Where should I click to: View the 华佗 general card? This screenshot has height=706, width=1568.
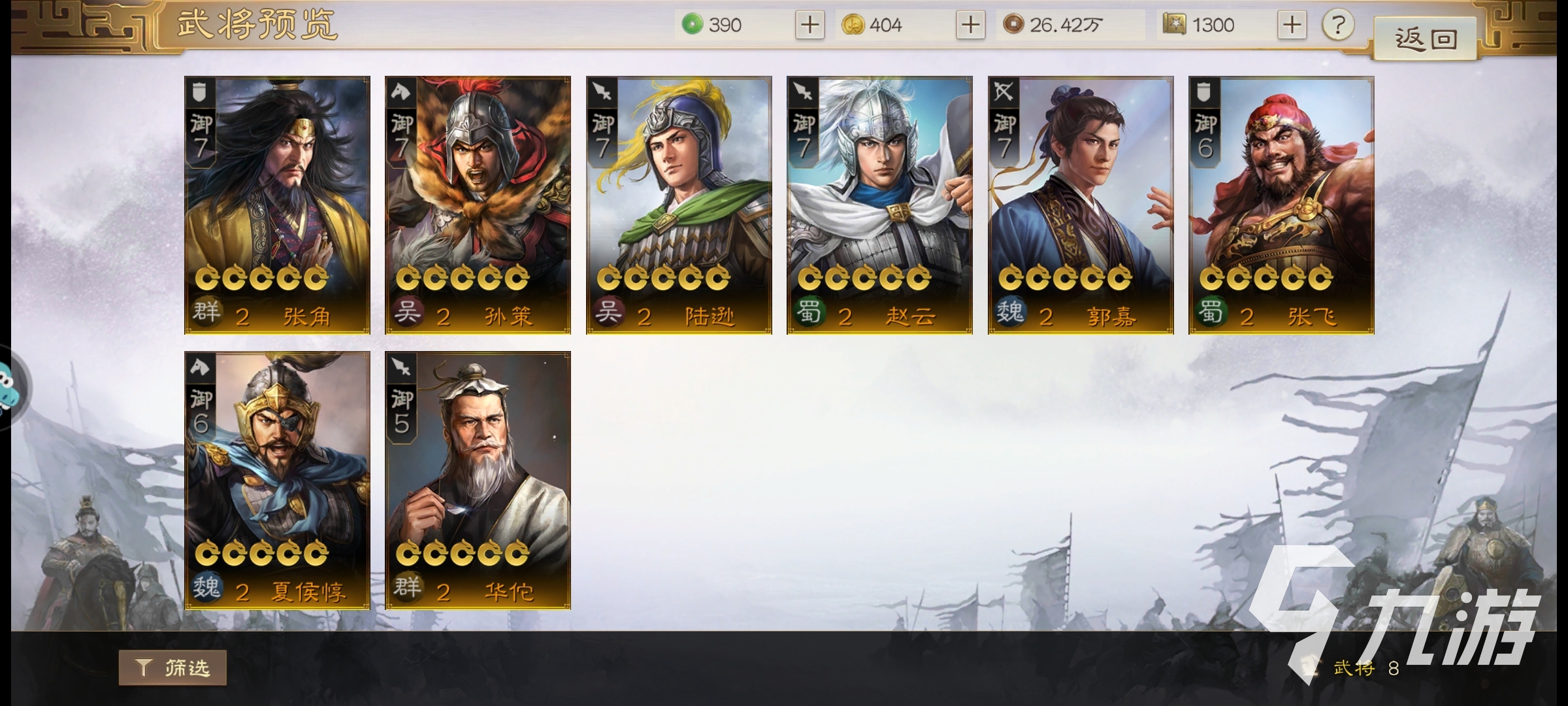point(478,480)
